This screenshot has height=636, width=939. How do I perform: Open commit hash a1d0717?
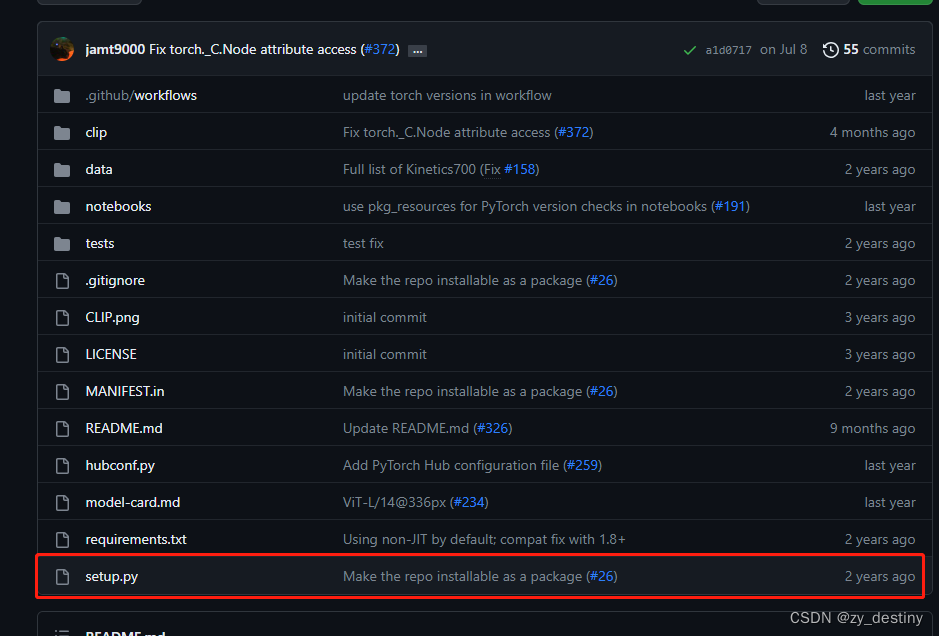[728, 50]
